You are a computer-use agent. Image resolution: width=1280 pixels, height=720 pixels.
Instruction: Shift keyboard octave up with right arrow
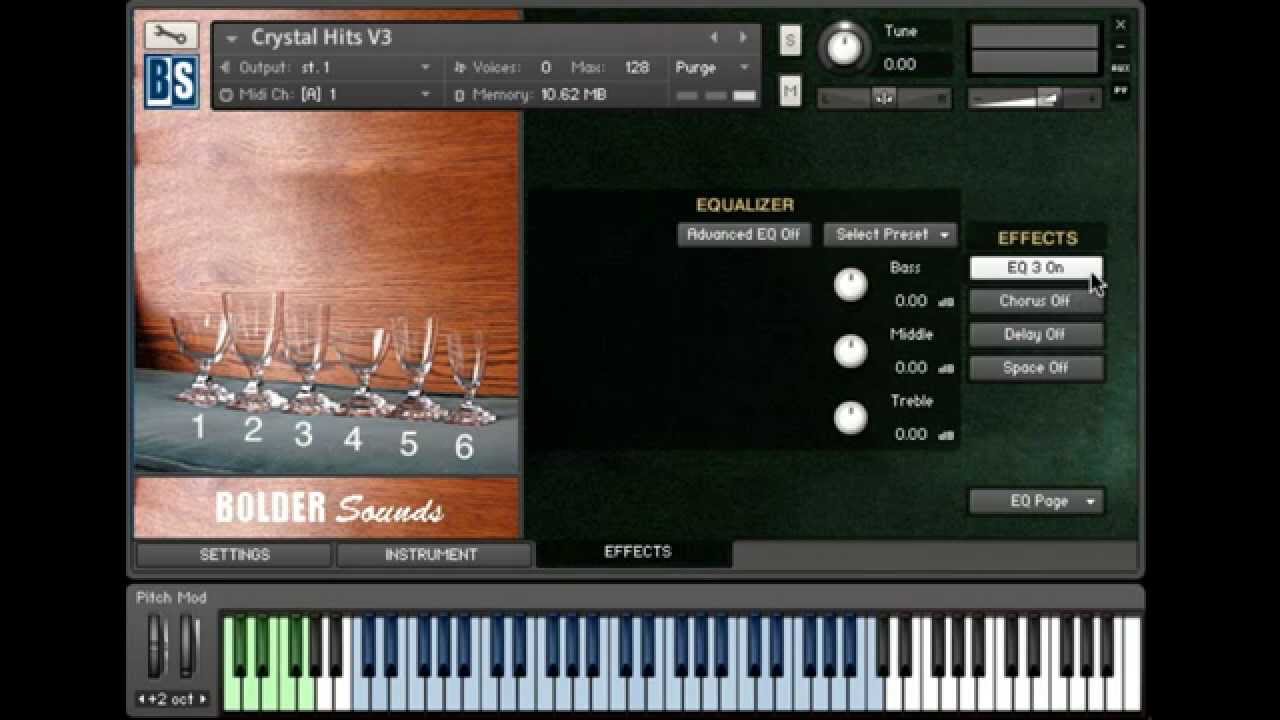203,699
